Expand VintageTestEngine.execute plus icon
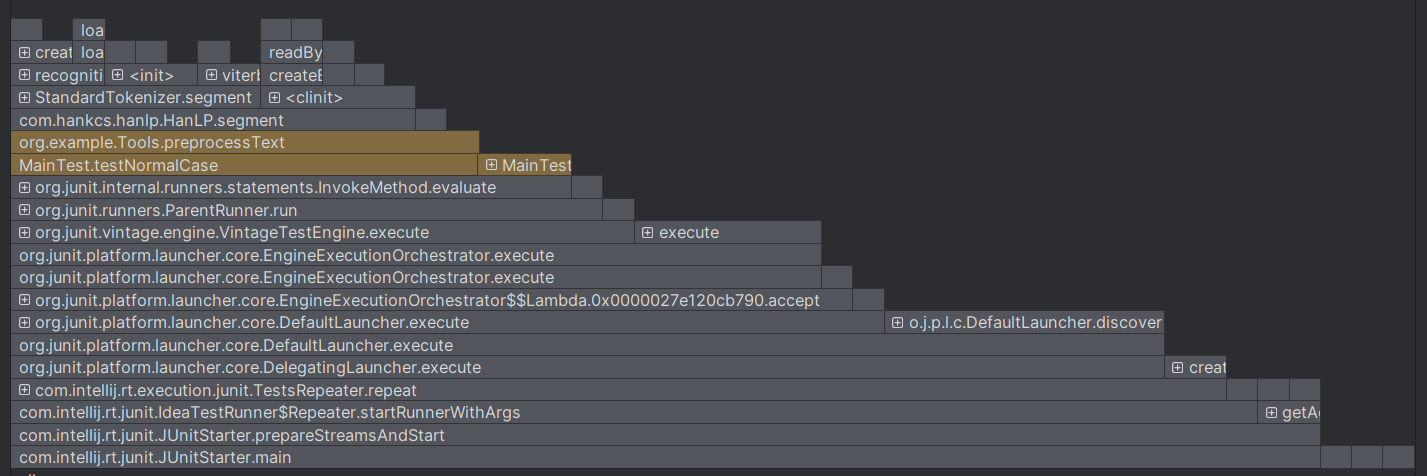This screenshot has height=476, width=1427. pyautogui.click(x=25, y=233)
